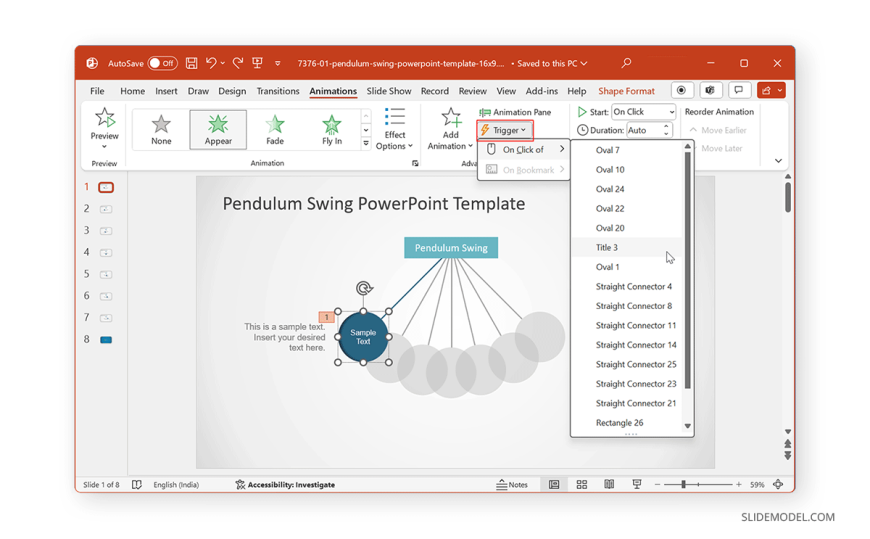870x539 pixels.
Task: Click the Duration Auto input field
Action: (x=643, y=130)
